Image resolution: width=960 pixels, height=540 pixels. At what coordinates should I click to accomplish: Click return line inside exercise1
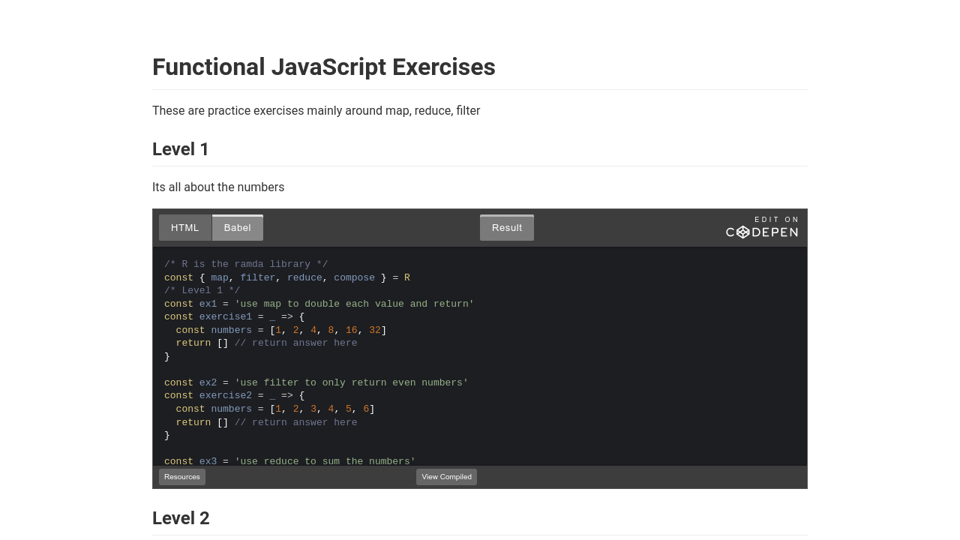coord(266,343)
